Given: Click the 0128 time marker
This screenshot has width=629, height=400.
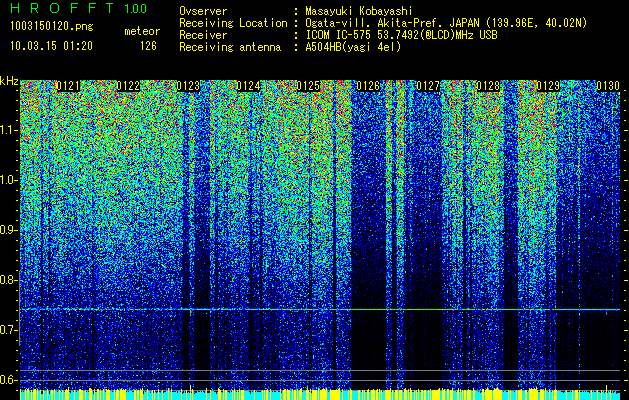Looking at the screenshot, I should tap(488, 86).
